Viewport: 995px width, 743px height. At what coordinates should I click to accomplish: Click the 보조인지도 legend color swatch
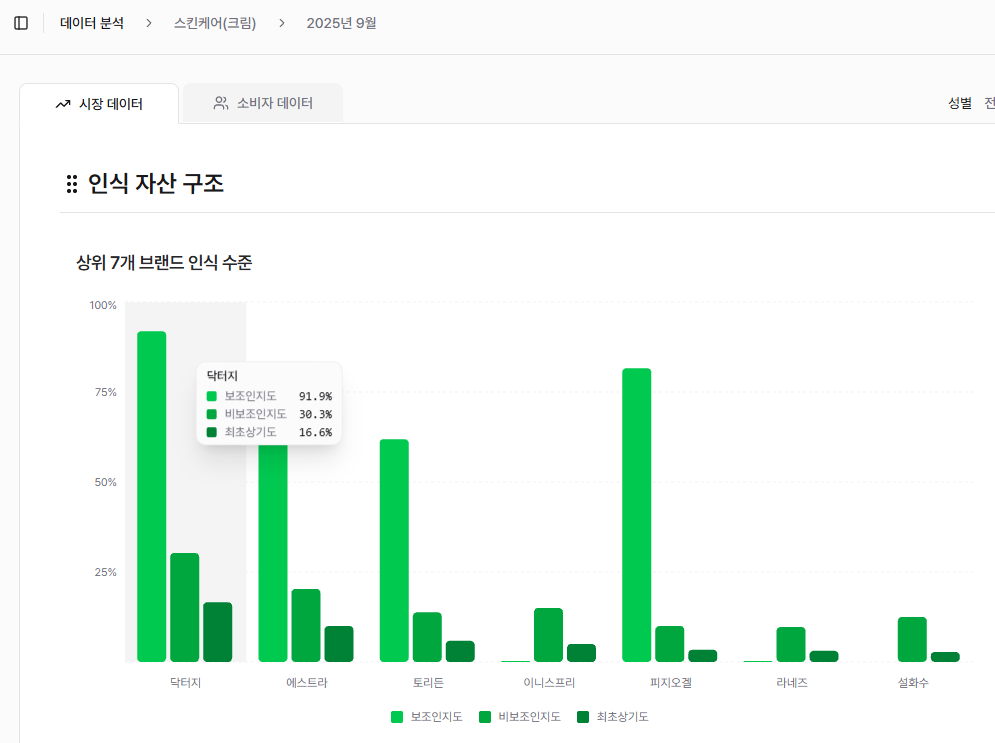(x=397, y=717)
